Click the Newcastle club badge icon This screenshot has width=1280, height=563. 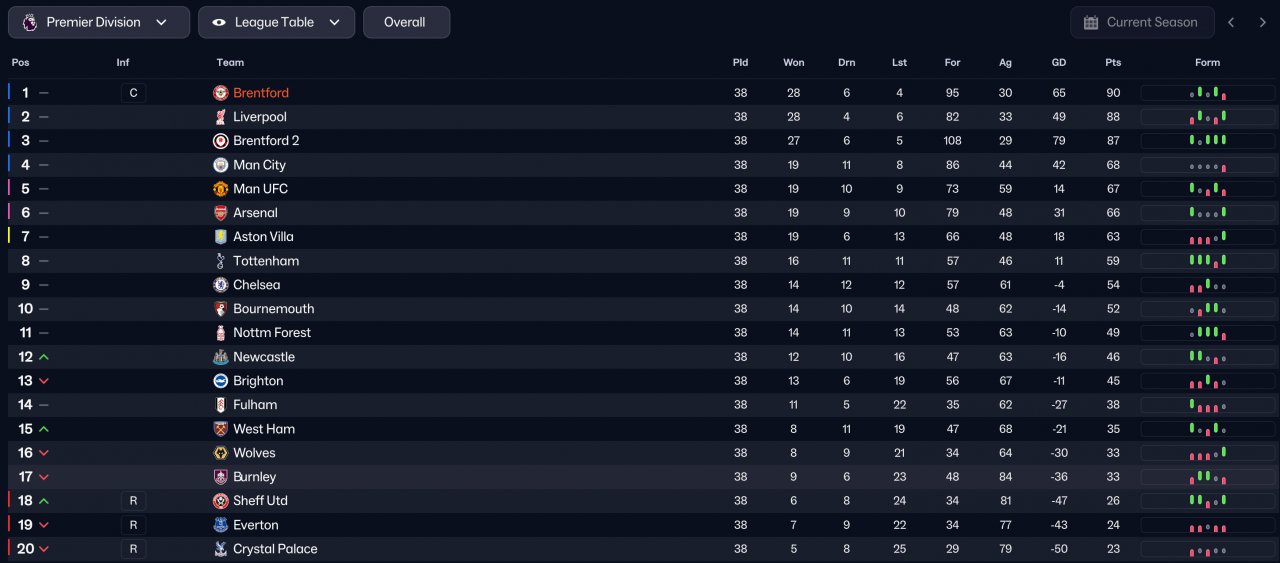pyautogui.click(x=221, y=357)
